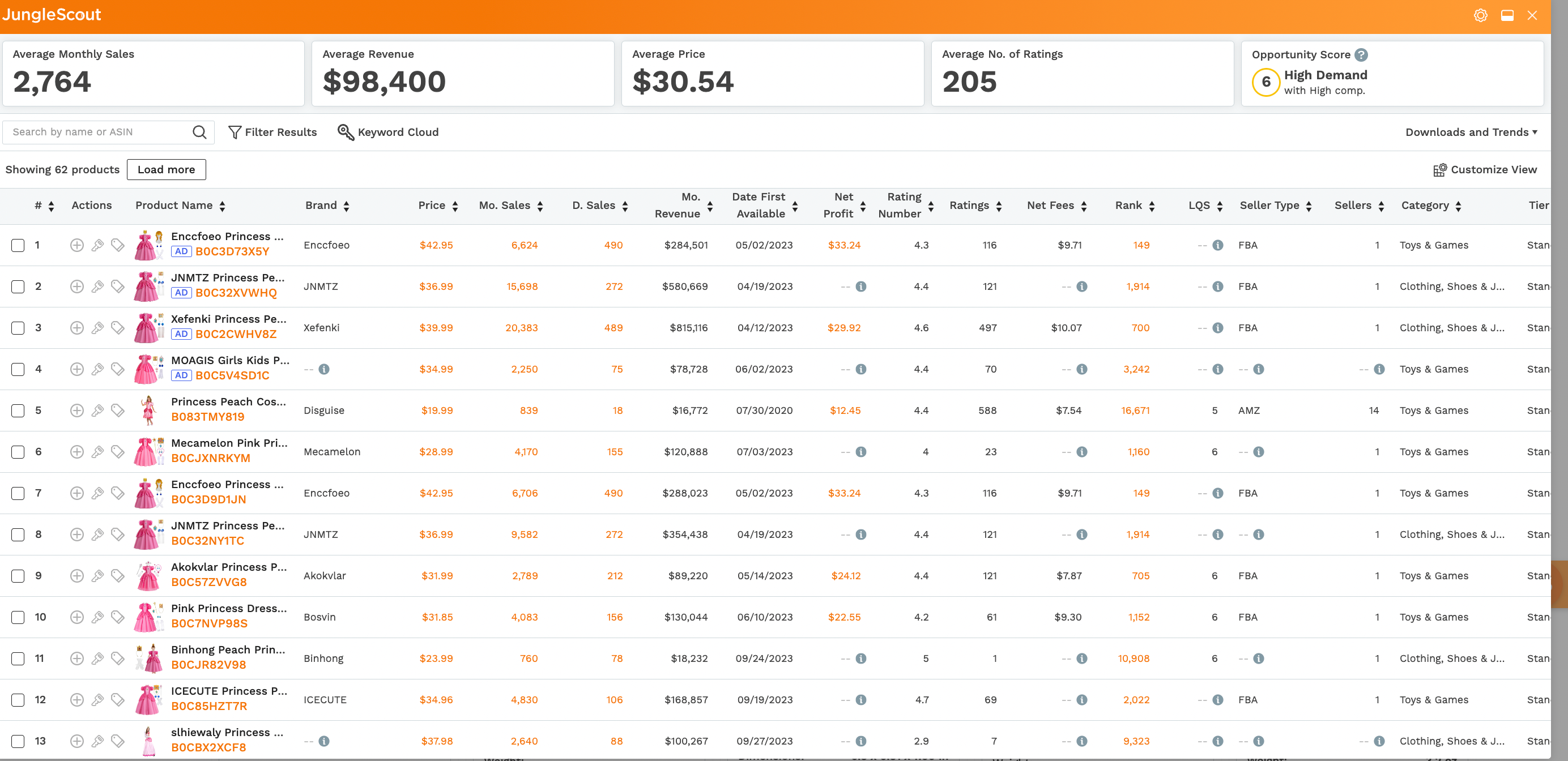The image size is (1568, 761).
Task: Check the box for row 6 Mecamelon
Action: click(x=18, y=452)
